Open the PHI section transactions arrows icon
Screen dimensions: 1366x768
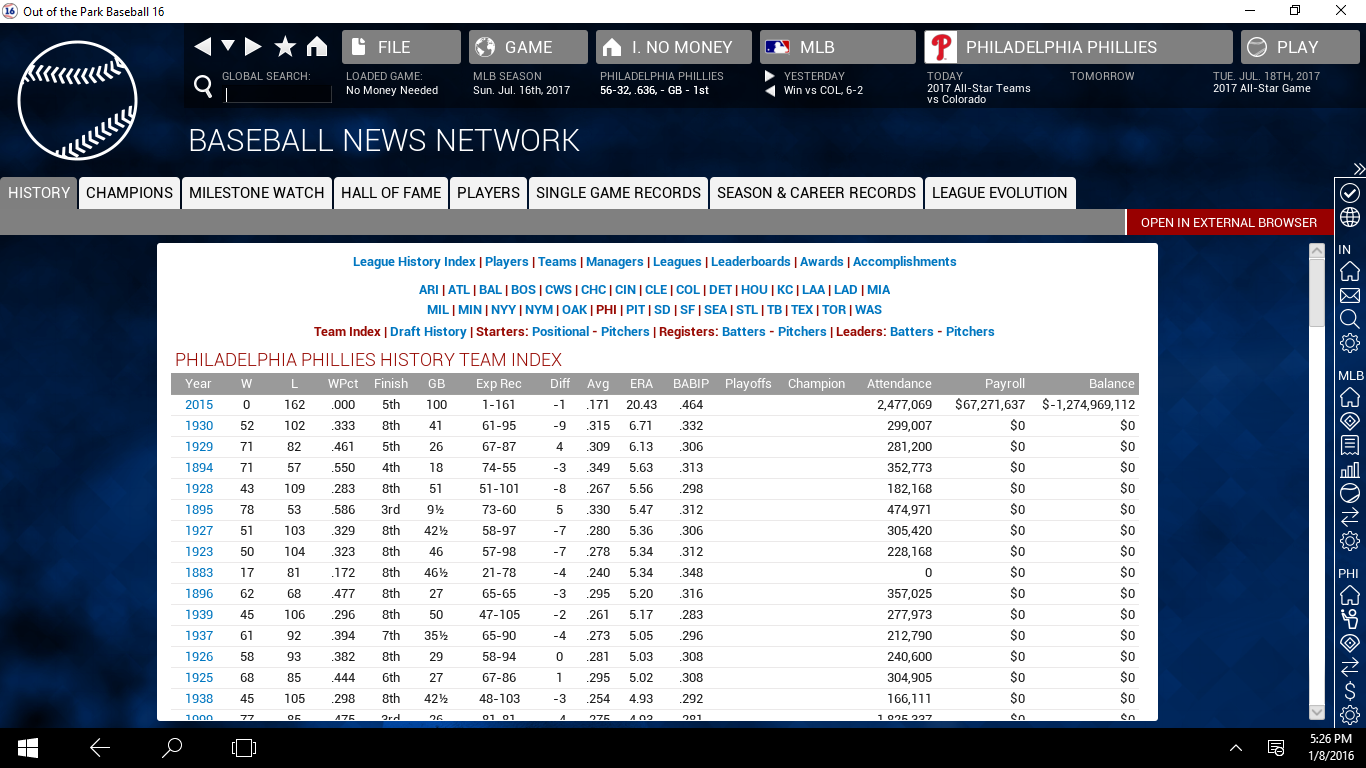(x=1350, y=667)
